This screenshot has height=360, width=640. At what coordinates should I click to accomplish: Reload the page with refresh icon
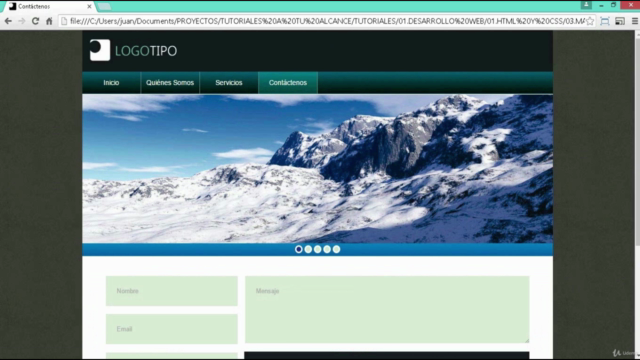(36, 21)
